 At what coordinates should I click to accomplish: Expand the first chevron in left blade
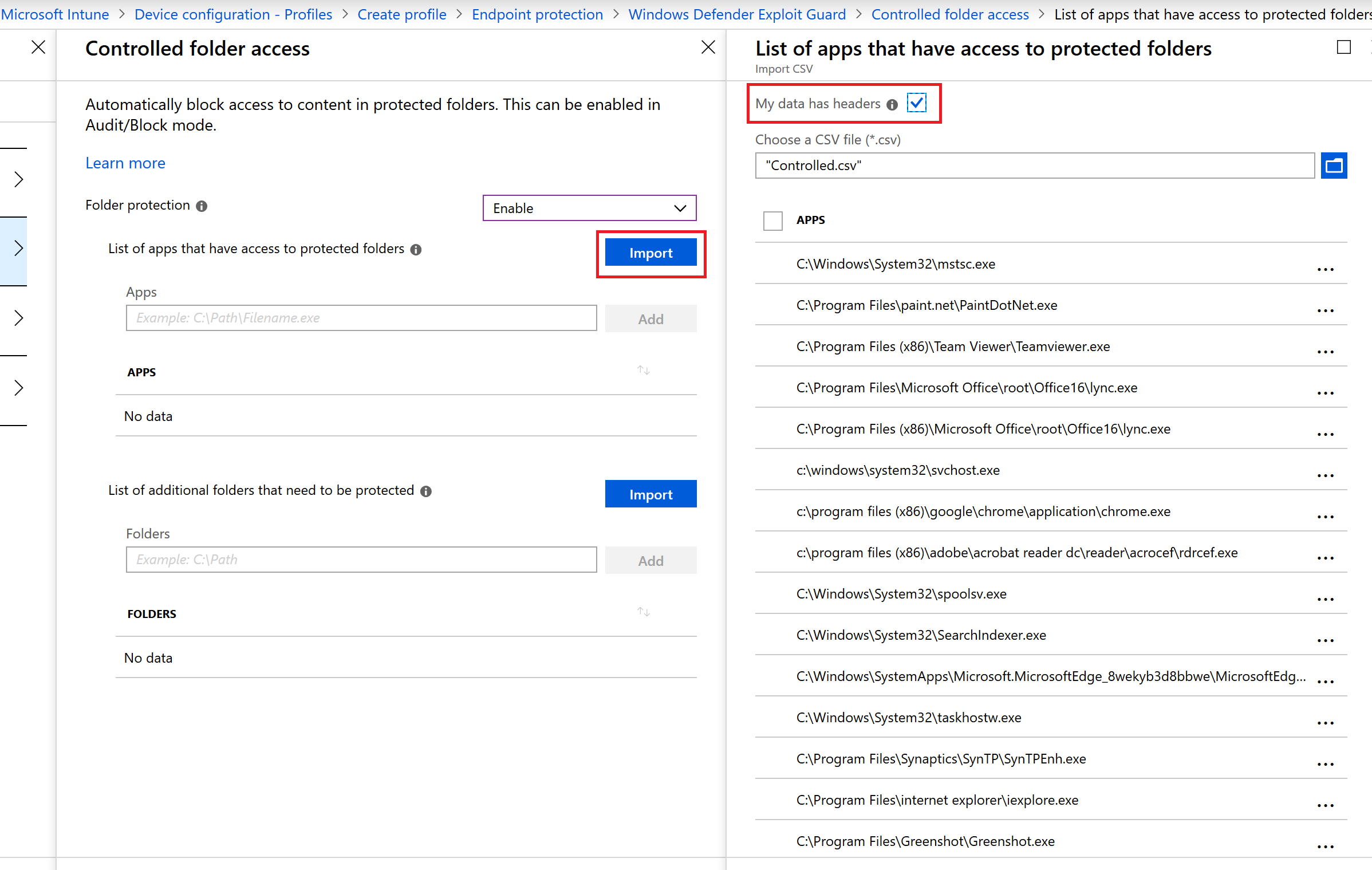click(18, 179)
